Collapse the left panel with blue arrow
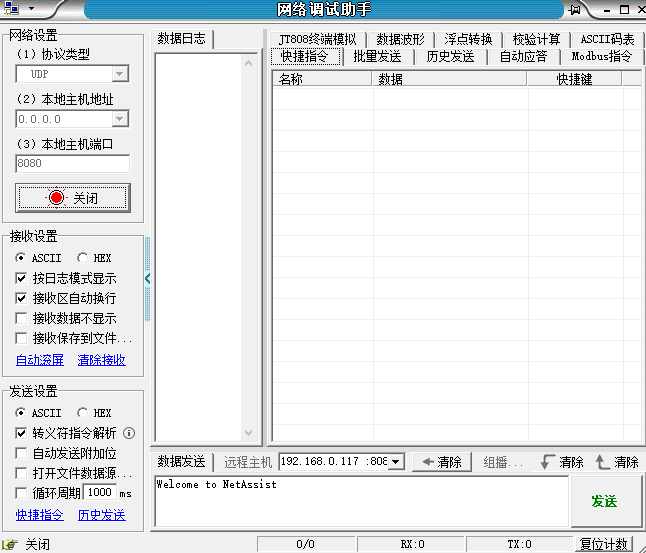This screenshot has width=646, height=553. (148, 279)
